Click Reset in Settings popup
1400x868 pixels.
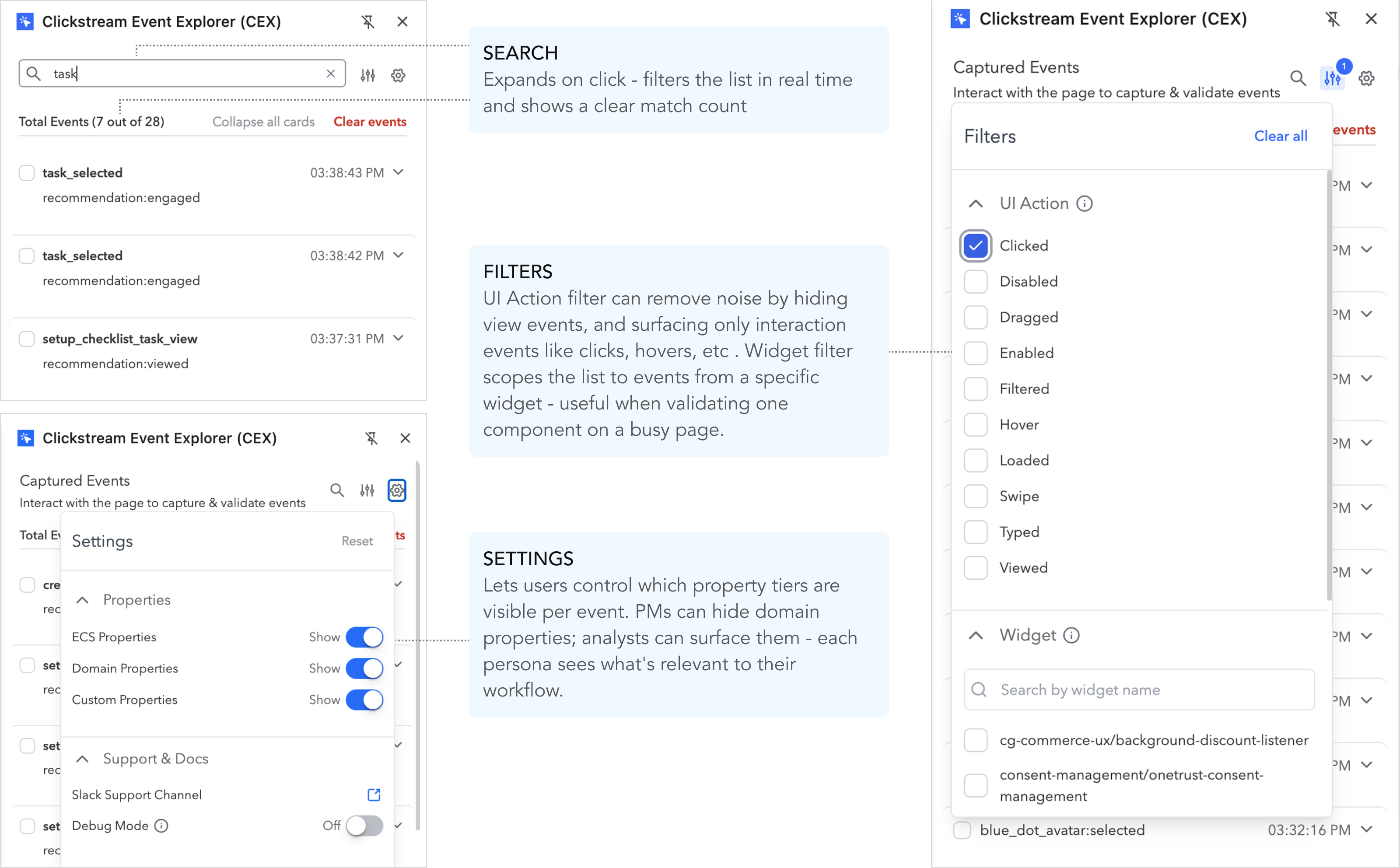pyautogui.click(x=357, y=541)
